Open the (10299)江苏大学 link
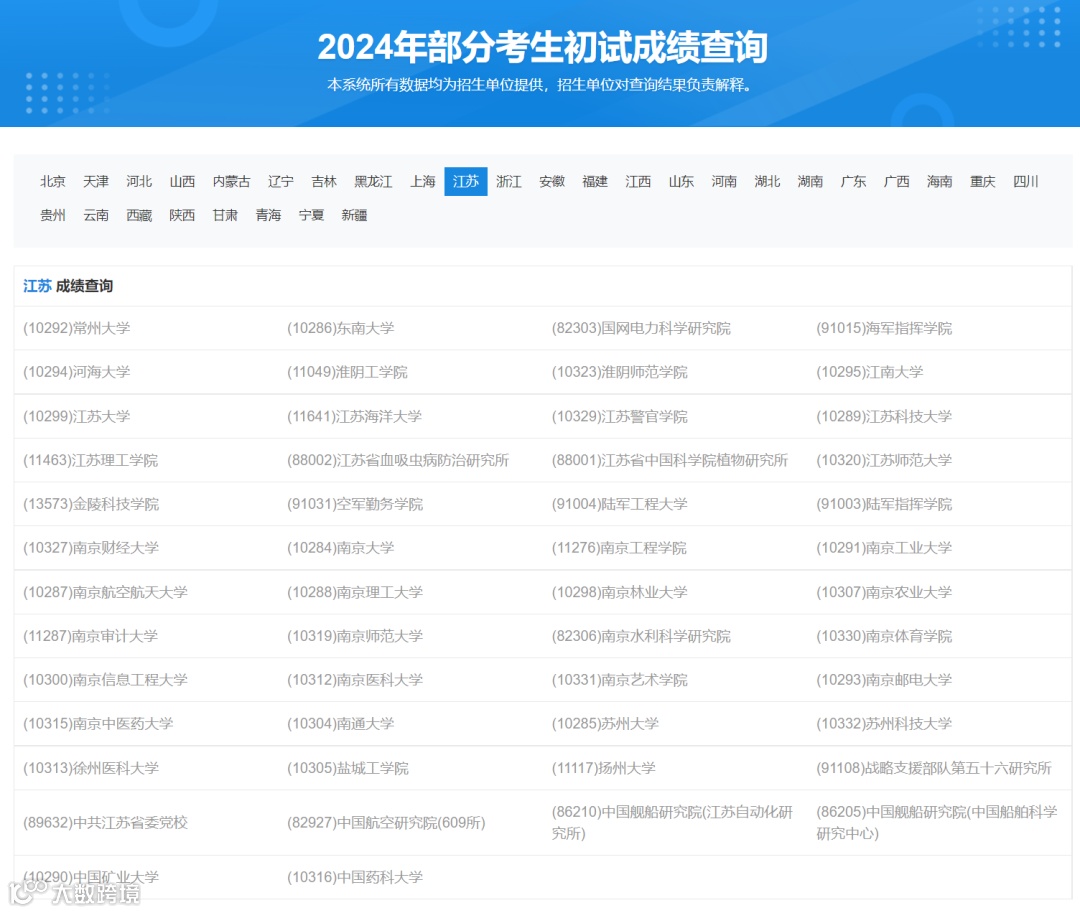1080x913 pixels. click(76, 416)
